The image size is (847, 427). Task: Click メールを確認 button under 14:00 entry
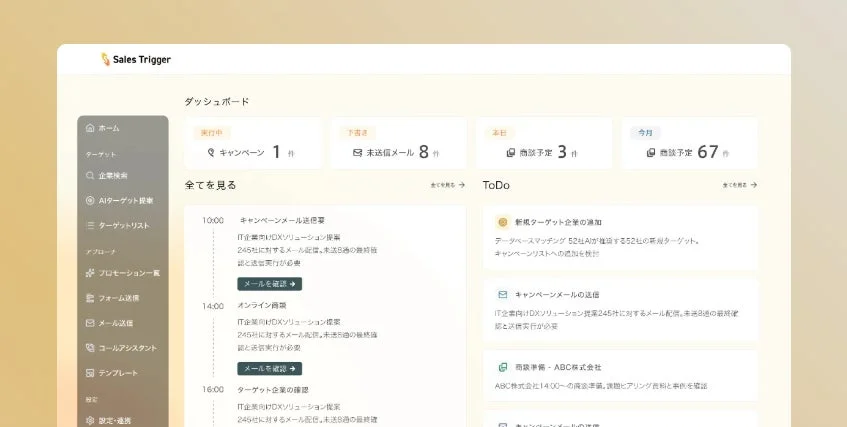[x=270, y=369]
